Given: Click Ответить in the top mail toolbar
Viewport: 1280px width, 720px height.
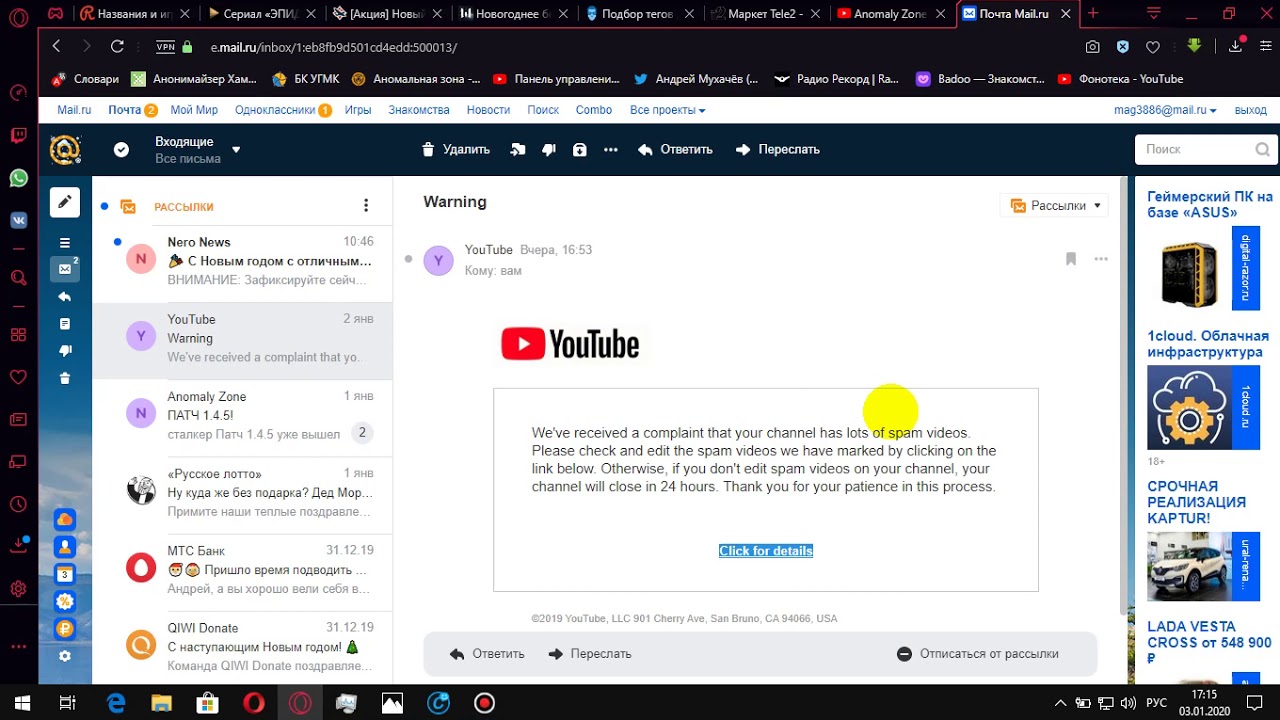Looking at the screenshot, I should [x=675, y=150].
